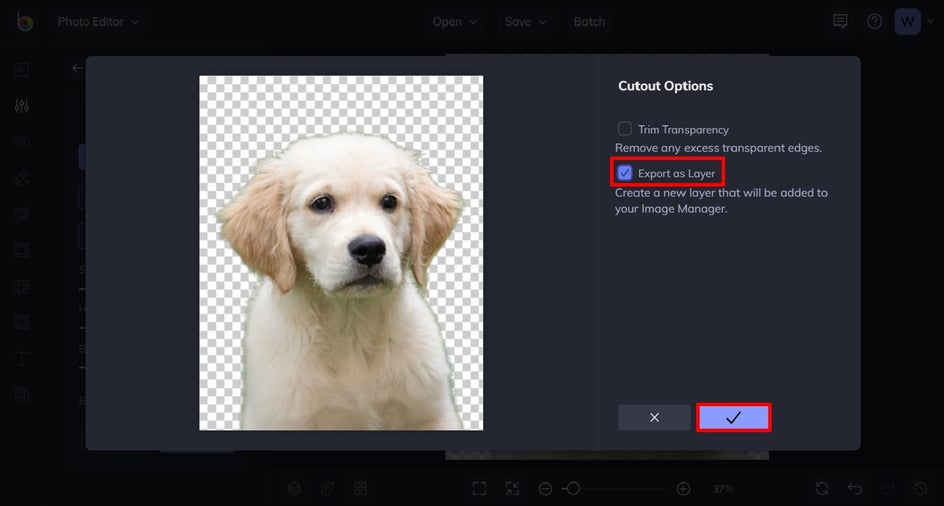Apply the cutout with checkmark button
Screen dimensions: 944x506
[733, 417]
